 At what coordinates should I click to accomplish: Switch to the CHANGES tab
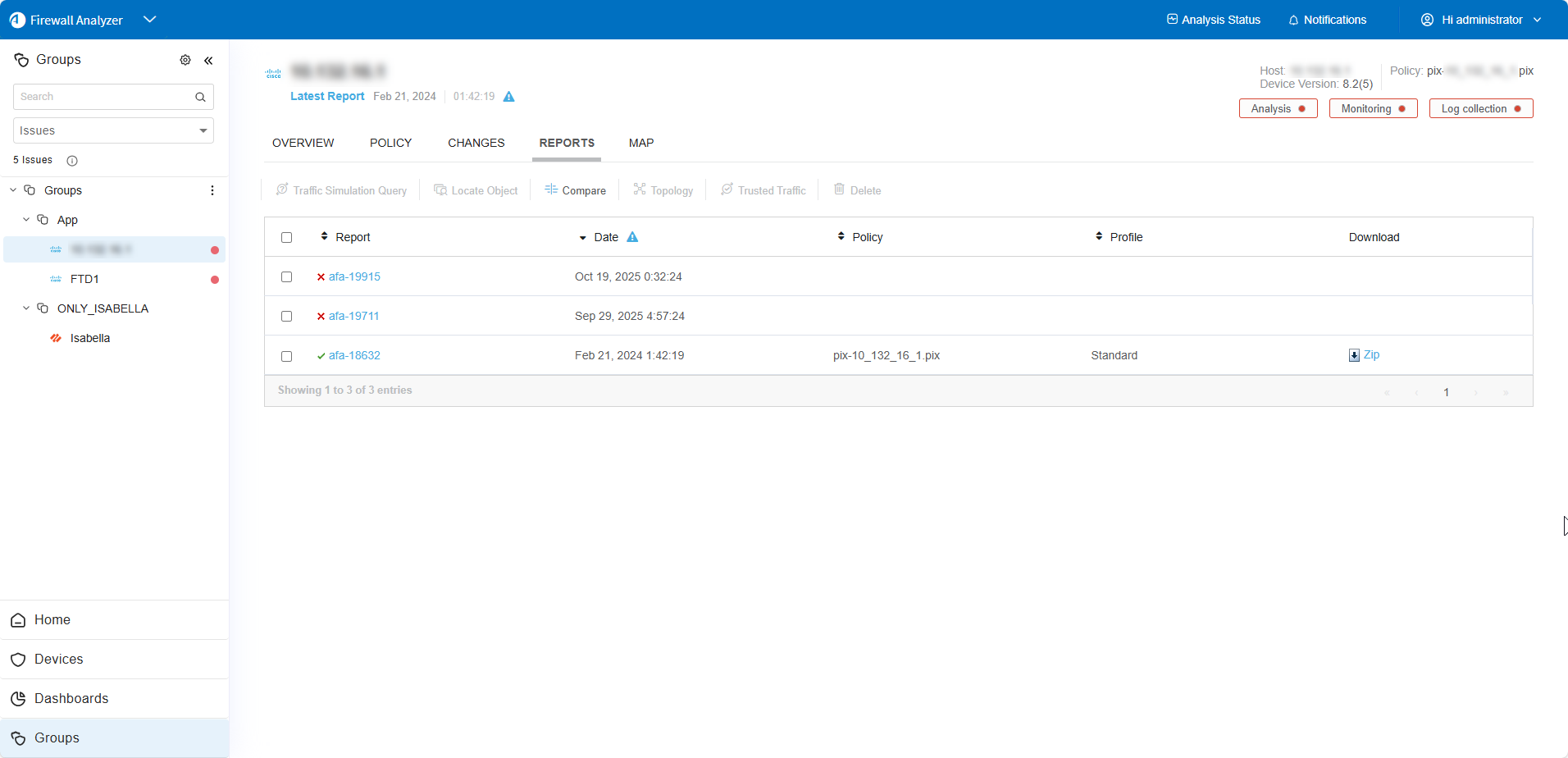click(x=476, y=143)
